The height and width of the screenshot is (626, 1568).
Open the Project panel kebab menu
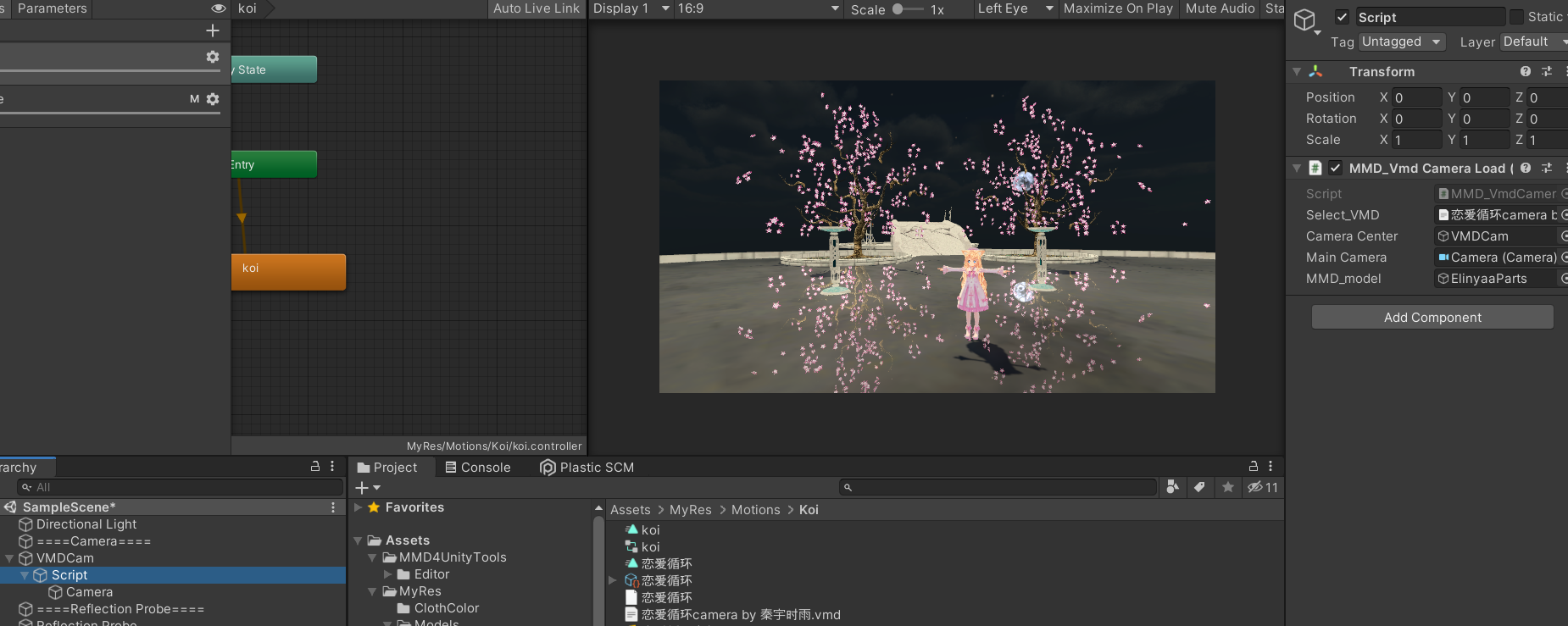click(1271, 467)
